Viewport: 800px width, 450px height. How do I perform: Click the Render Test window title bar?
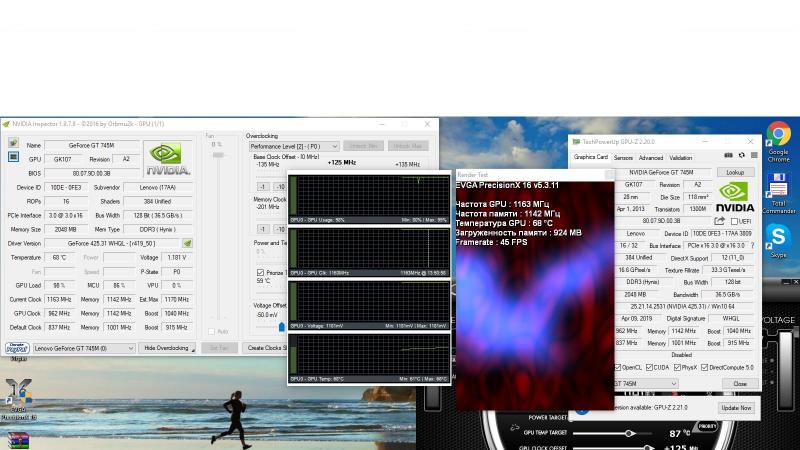pyautogui.click(x=534, y=174)
